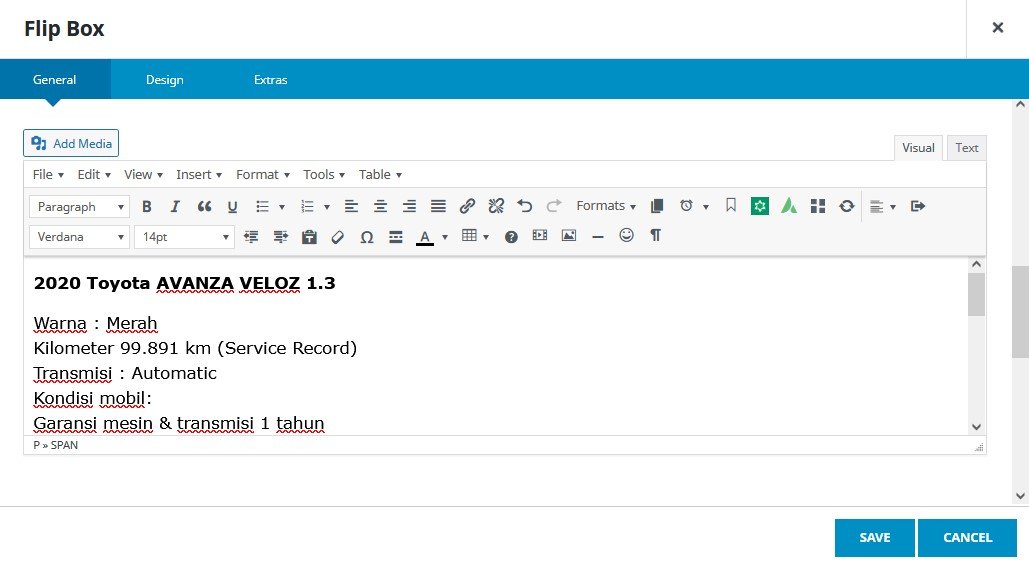The width and height of the screenshot is (1029, 566).
Task: Toggle bold formatting in the editor
Action: [x=147, y=207]
